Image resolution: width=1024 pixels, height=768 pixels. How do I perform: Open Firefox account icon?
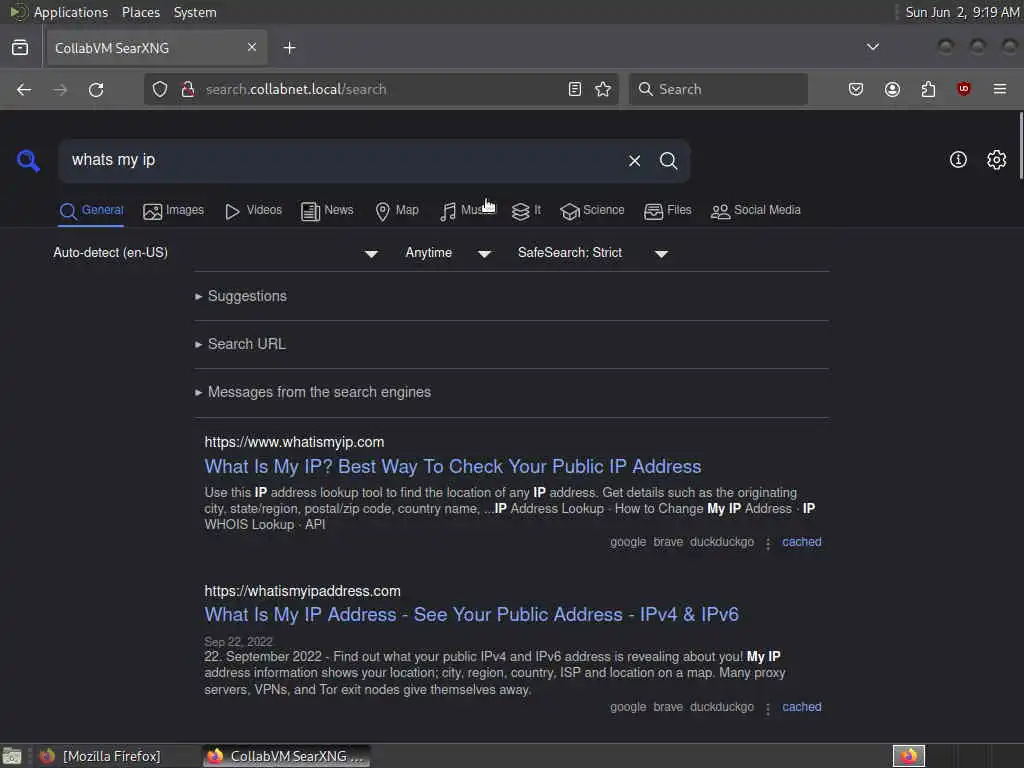click(892, 89)
